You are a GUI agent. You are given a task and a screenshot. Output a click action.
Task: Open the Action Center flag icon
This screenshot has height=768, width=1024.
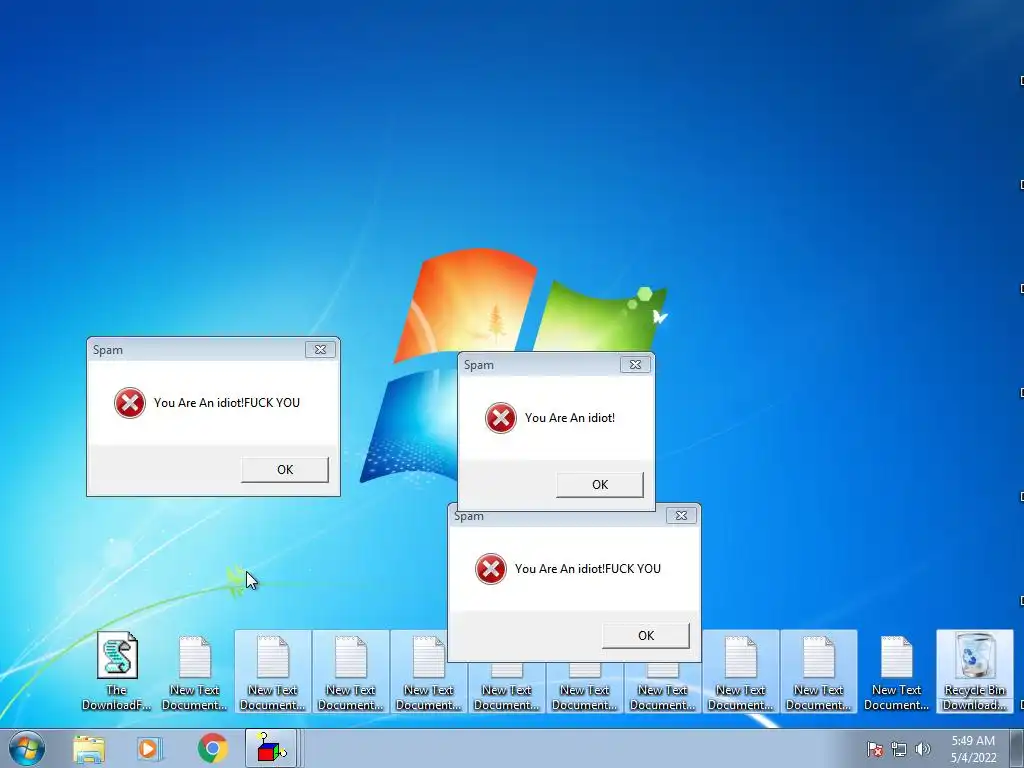[875, 749]
